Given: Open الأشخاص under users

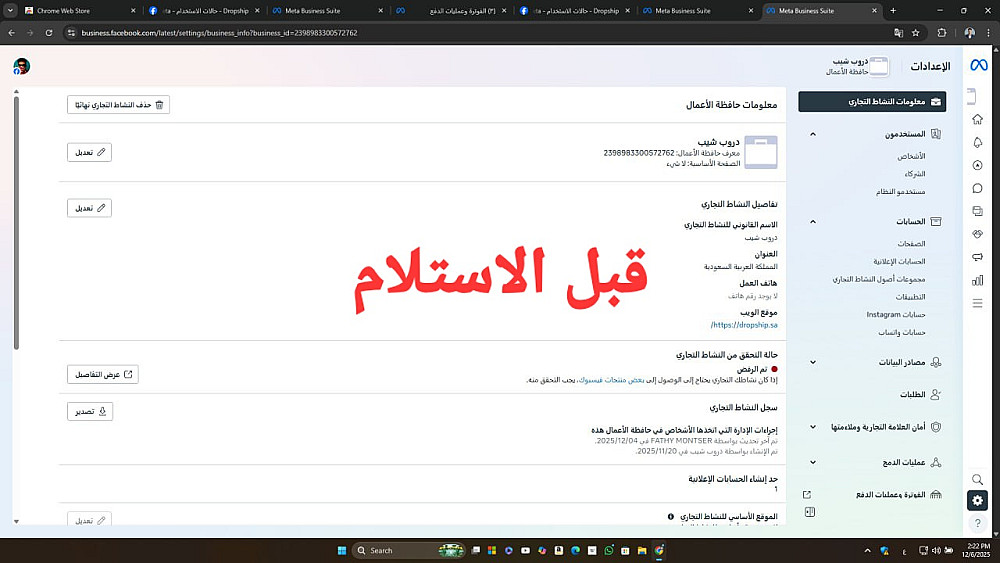Looking at the screenshot, I should tap(911, 156).
